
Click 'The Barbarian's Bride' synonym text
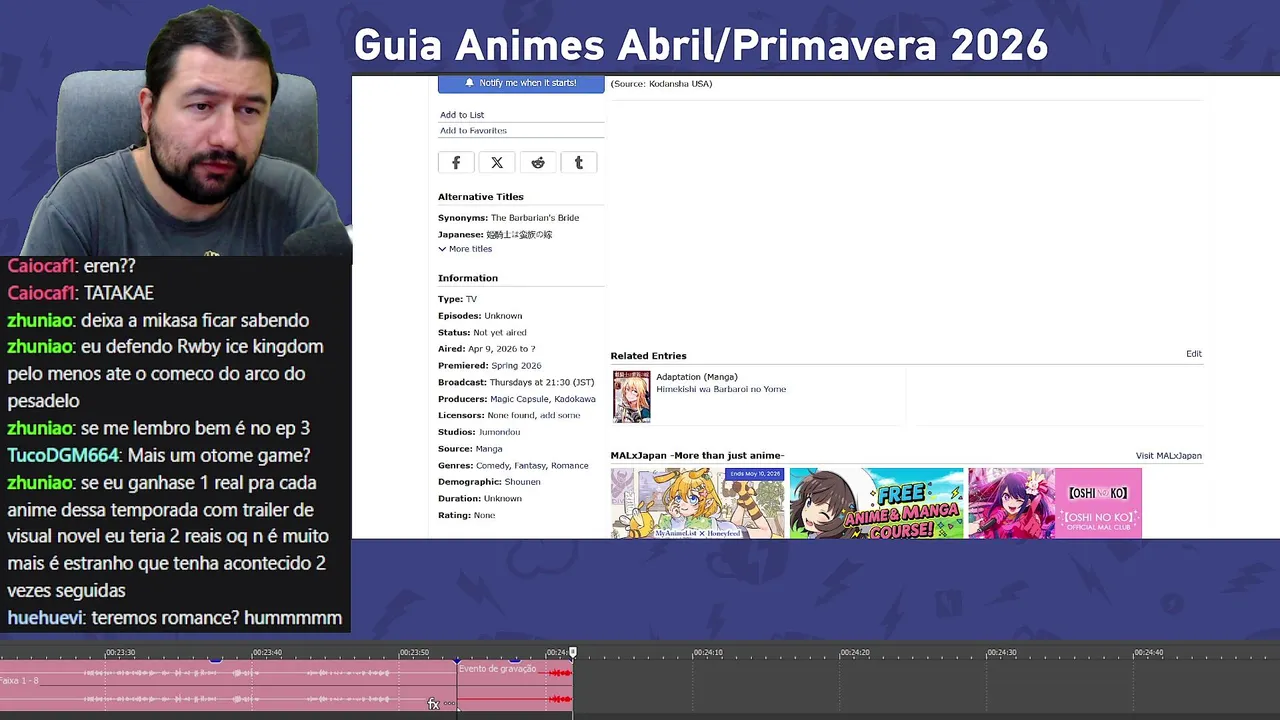tap(535, 218)
